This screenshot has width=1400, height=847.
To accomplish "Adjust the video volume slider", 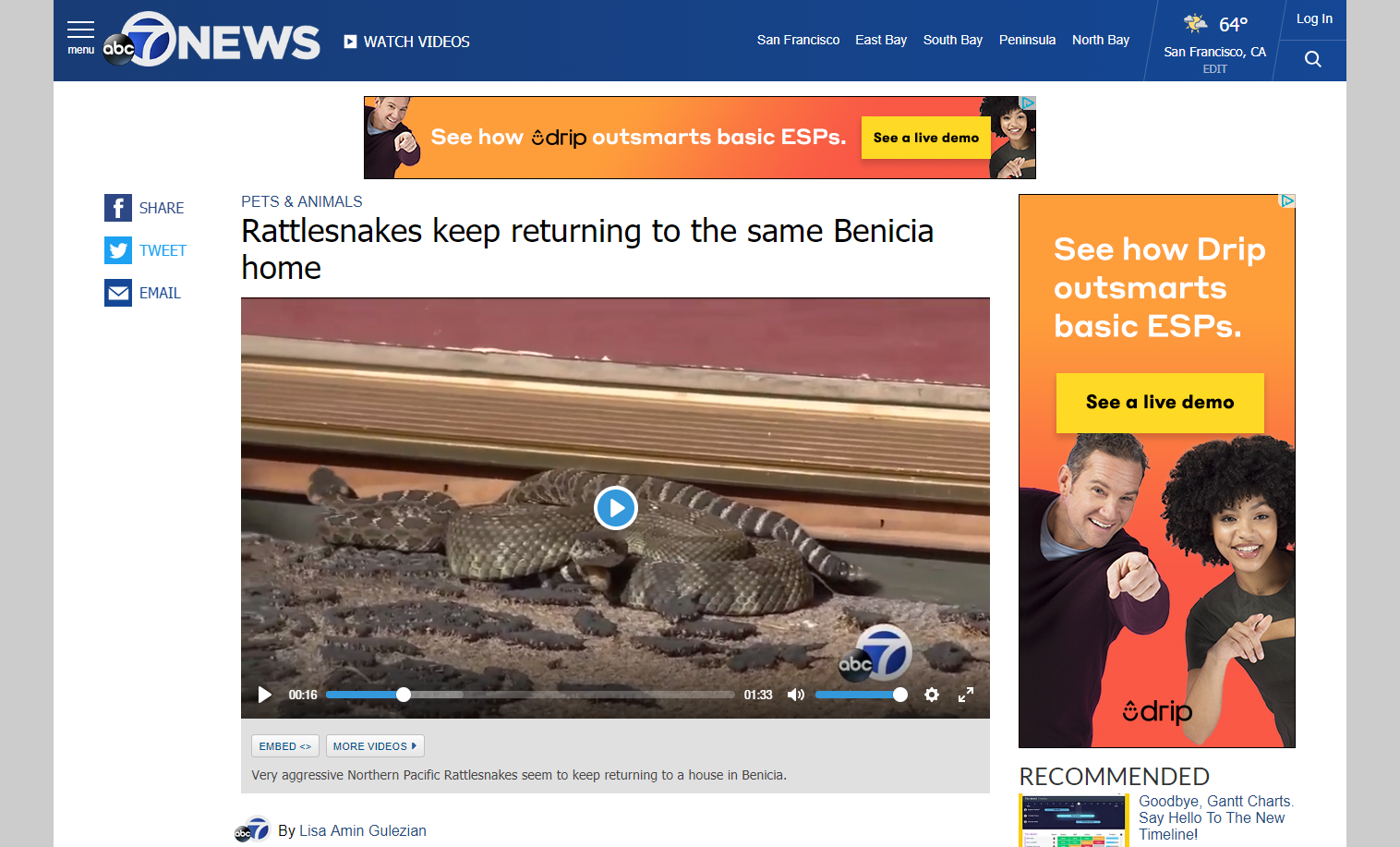I will [861, 695].
